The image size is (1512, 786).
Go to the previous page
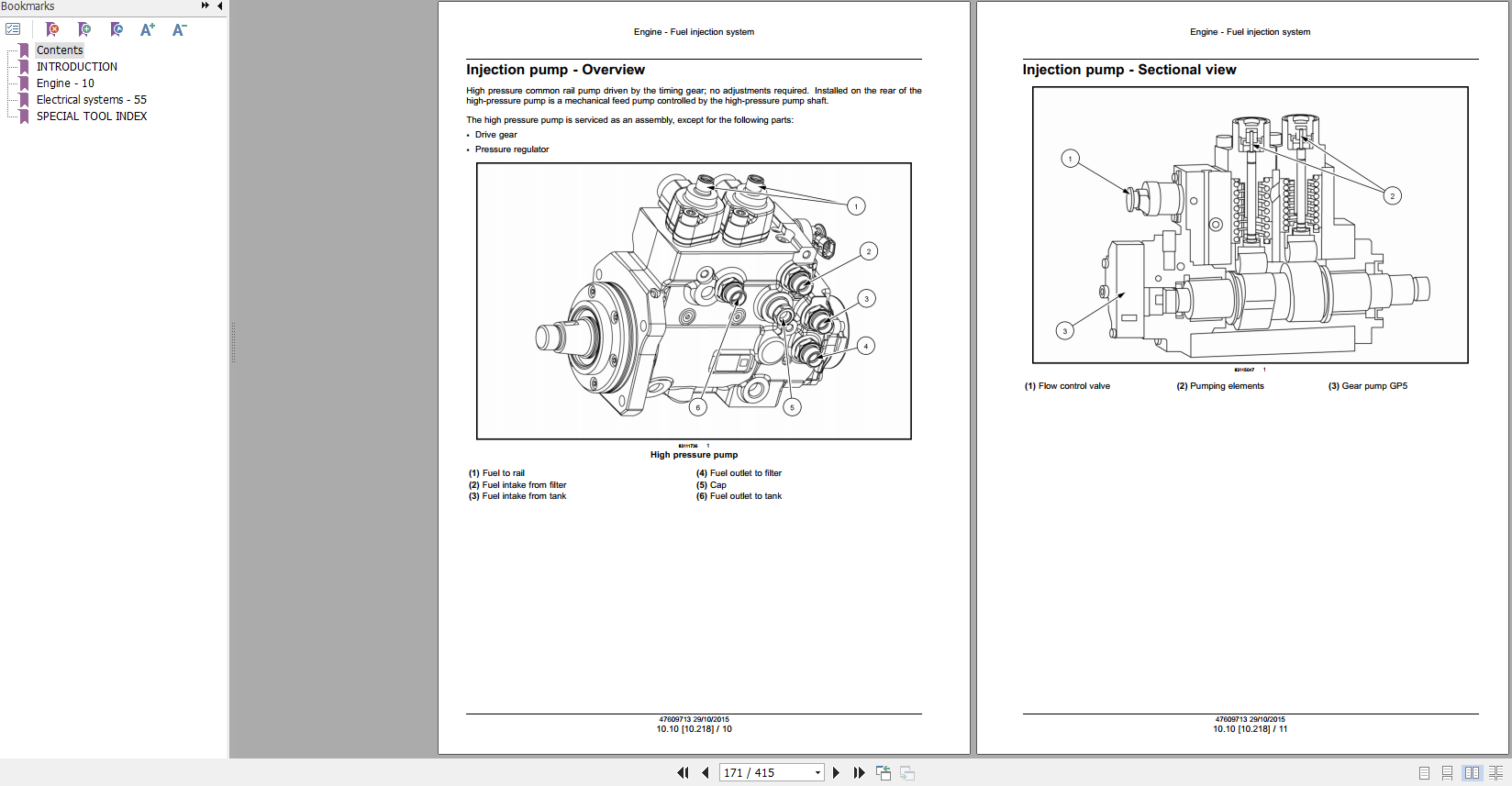(x=705, y=773)
